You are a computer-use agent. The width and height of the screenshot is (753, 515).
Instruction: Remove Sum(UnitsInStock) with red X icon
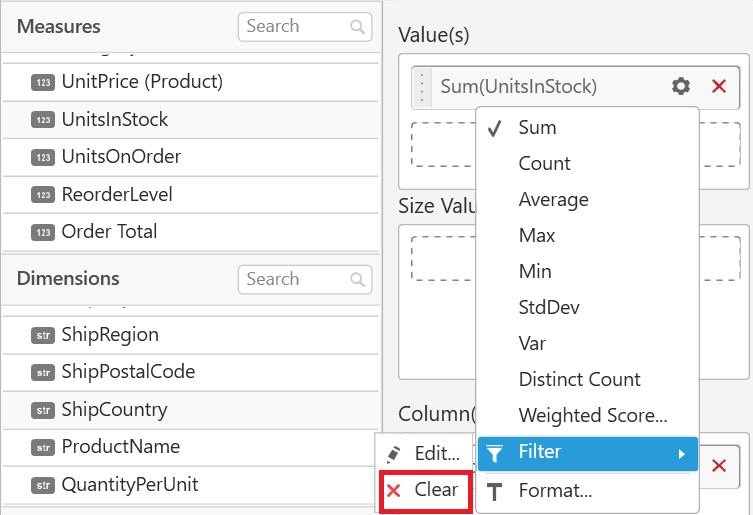pos(718,87)
